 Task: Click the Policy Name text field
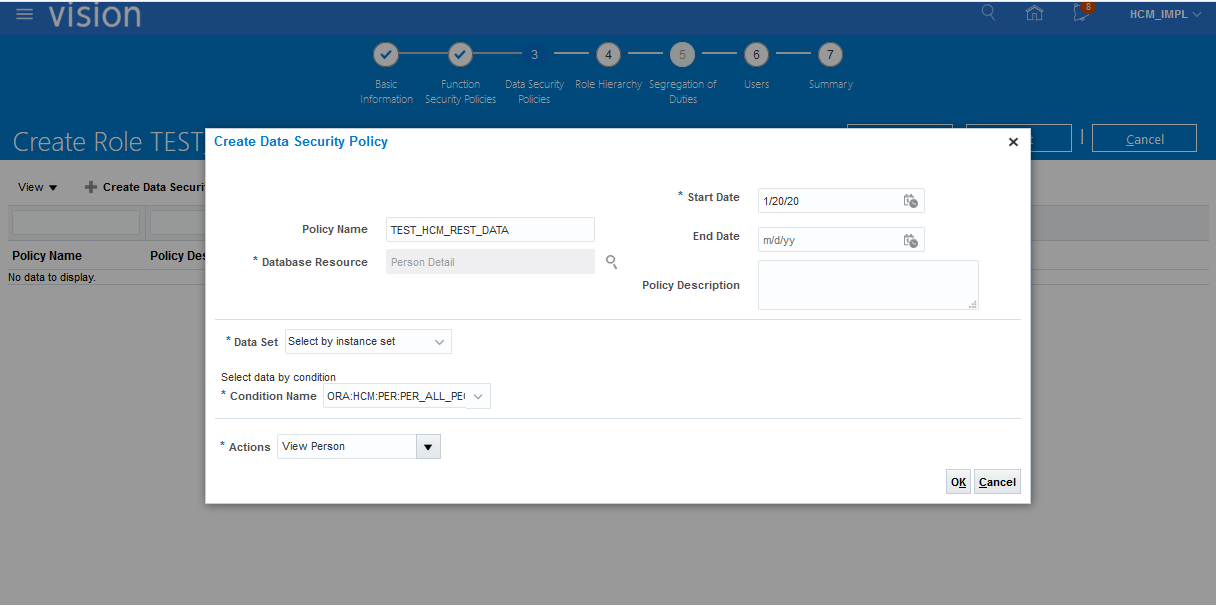click(490, 230)
